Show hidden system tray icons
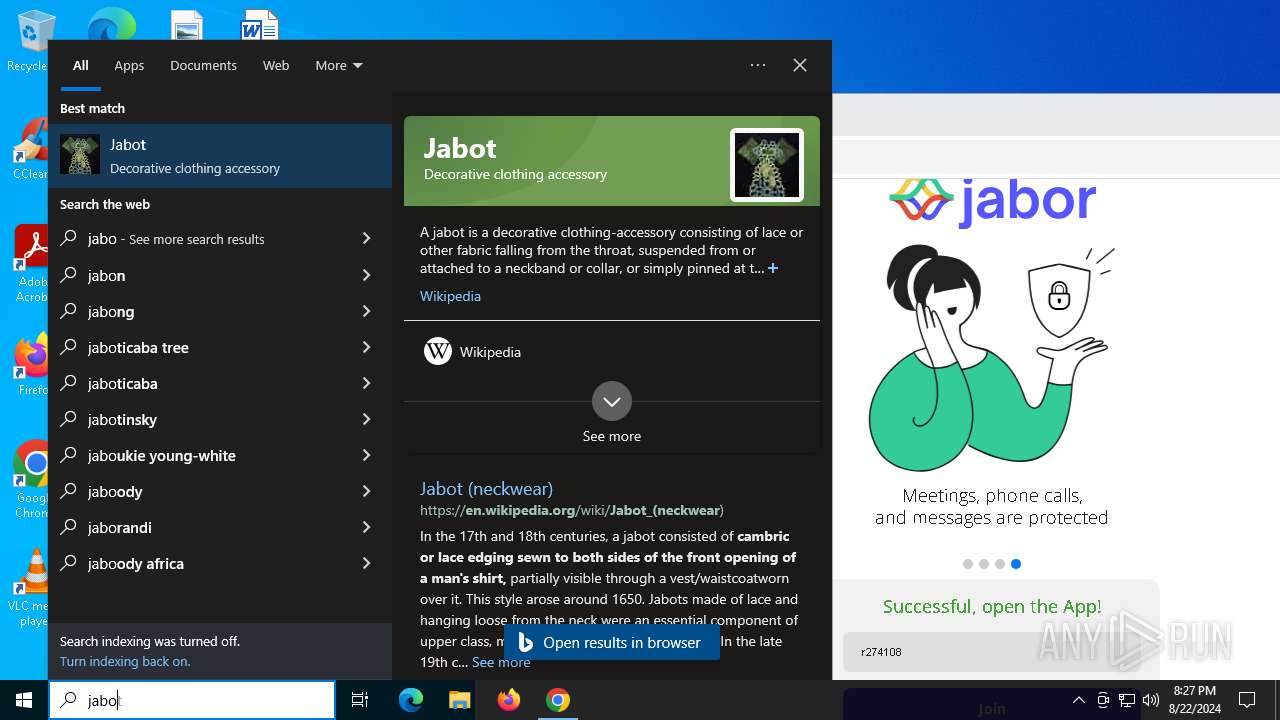The width and height of the screenshot is (1280, 720). click(1078, 700)
